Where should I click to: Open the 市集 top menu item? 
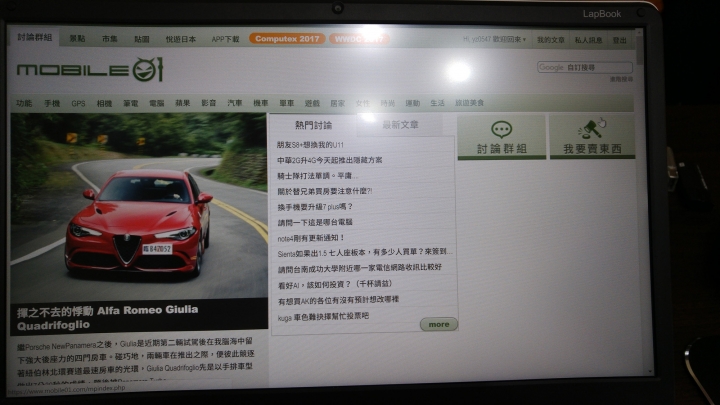click(110, 39)
